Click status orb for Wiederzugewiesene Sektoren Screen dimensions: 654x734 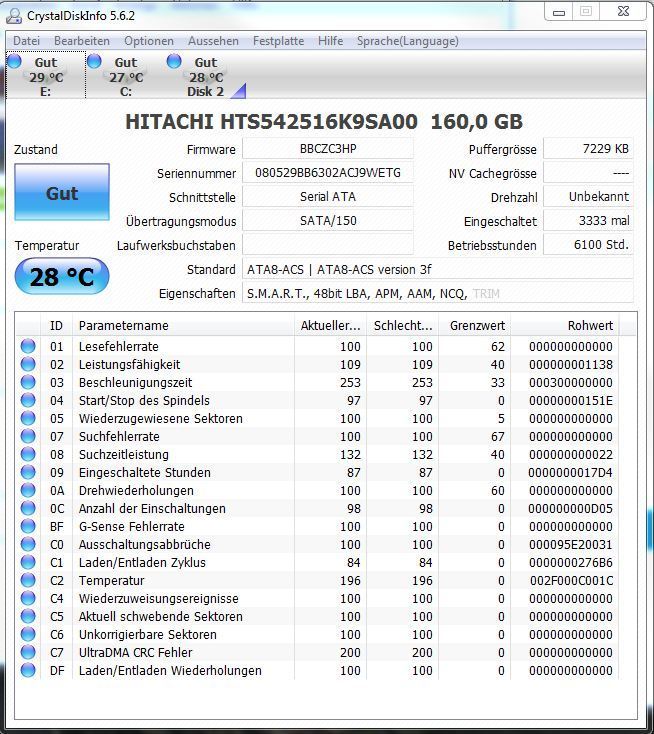[x=28, y=418]
